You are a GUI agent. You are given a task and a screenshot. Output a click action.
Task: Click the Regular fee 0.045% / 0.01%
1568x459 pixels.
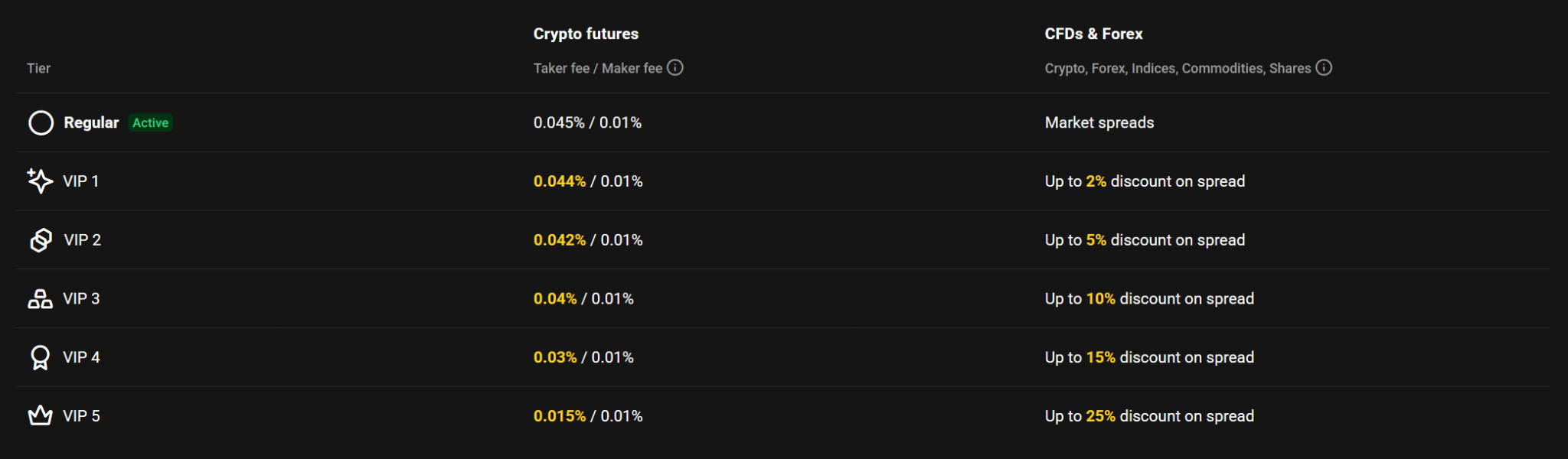pyautogui.click(x=587, y=122)
